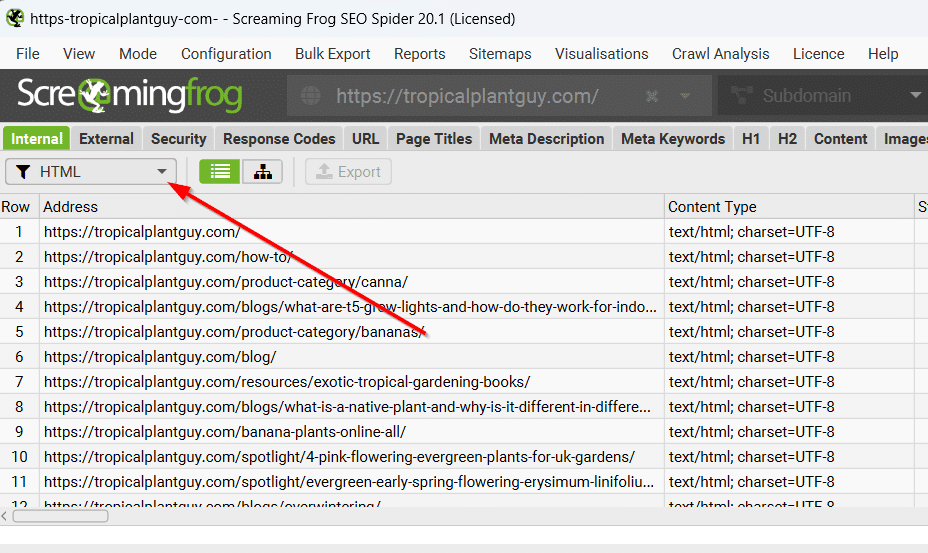
Task: Open the Subdomain crawl scope dropdown
Action: tap(823, 95)
